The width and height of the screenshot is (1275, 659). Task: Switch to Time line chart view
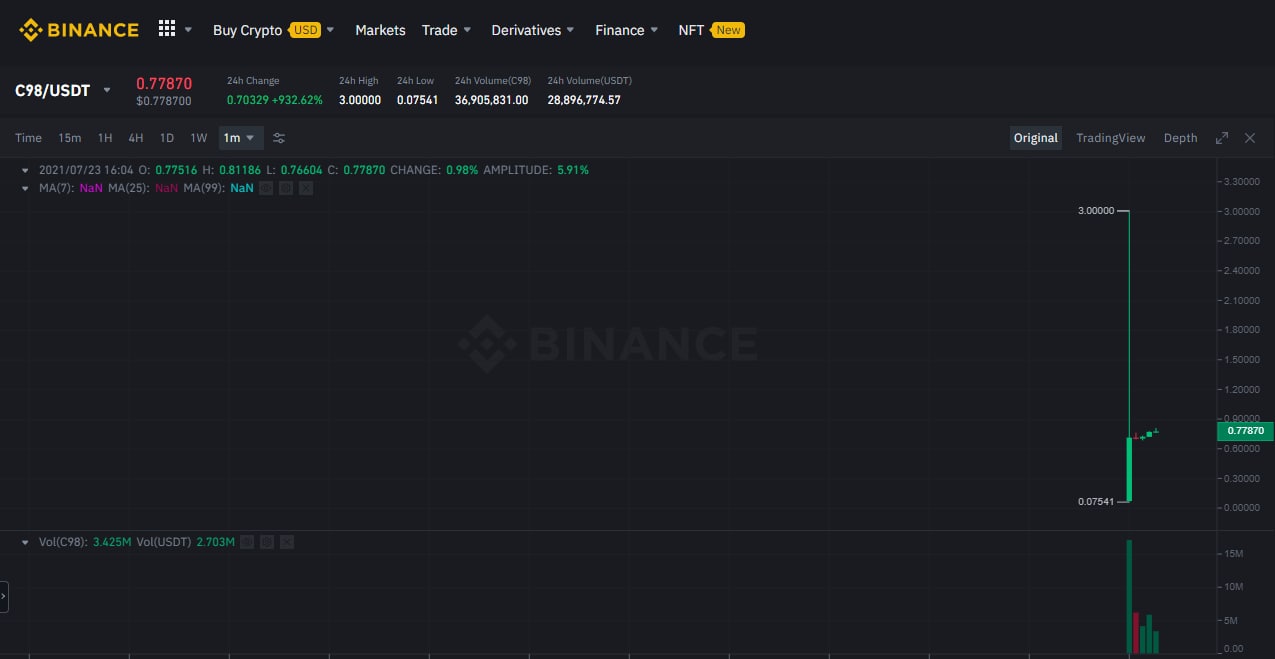(x=28, y=138)
